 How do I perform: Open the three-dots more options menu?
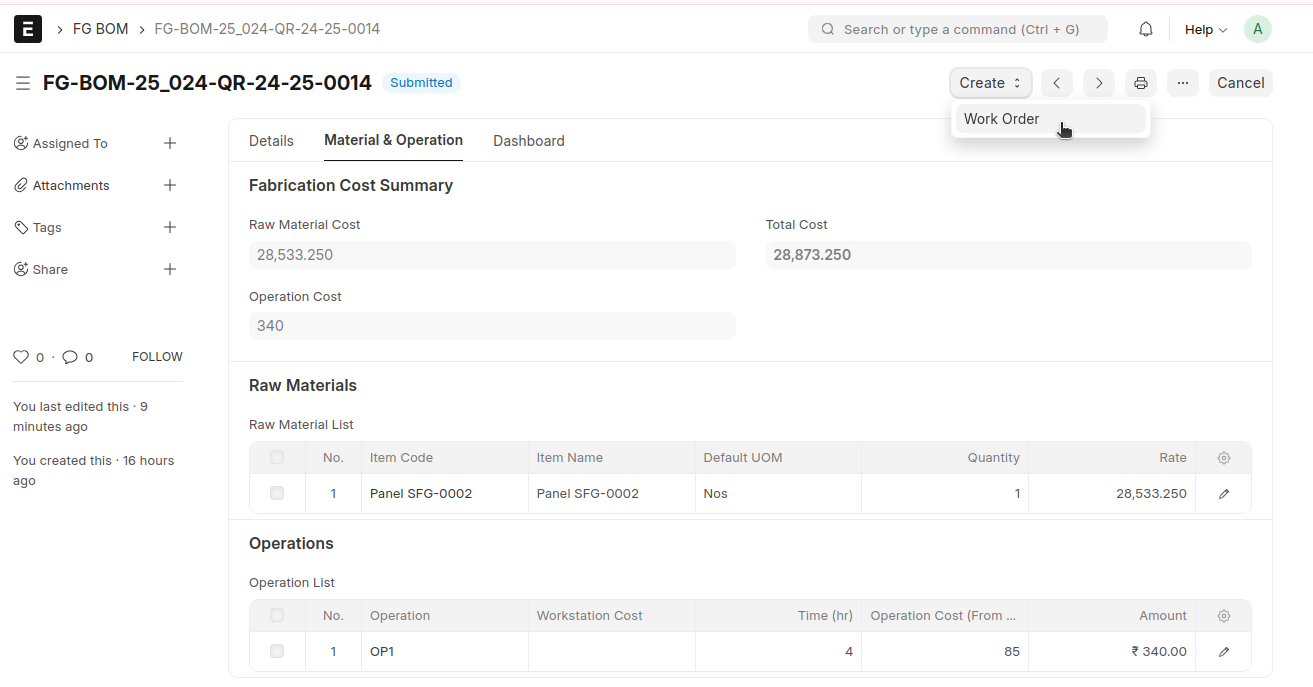(1183, 83)
